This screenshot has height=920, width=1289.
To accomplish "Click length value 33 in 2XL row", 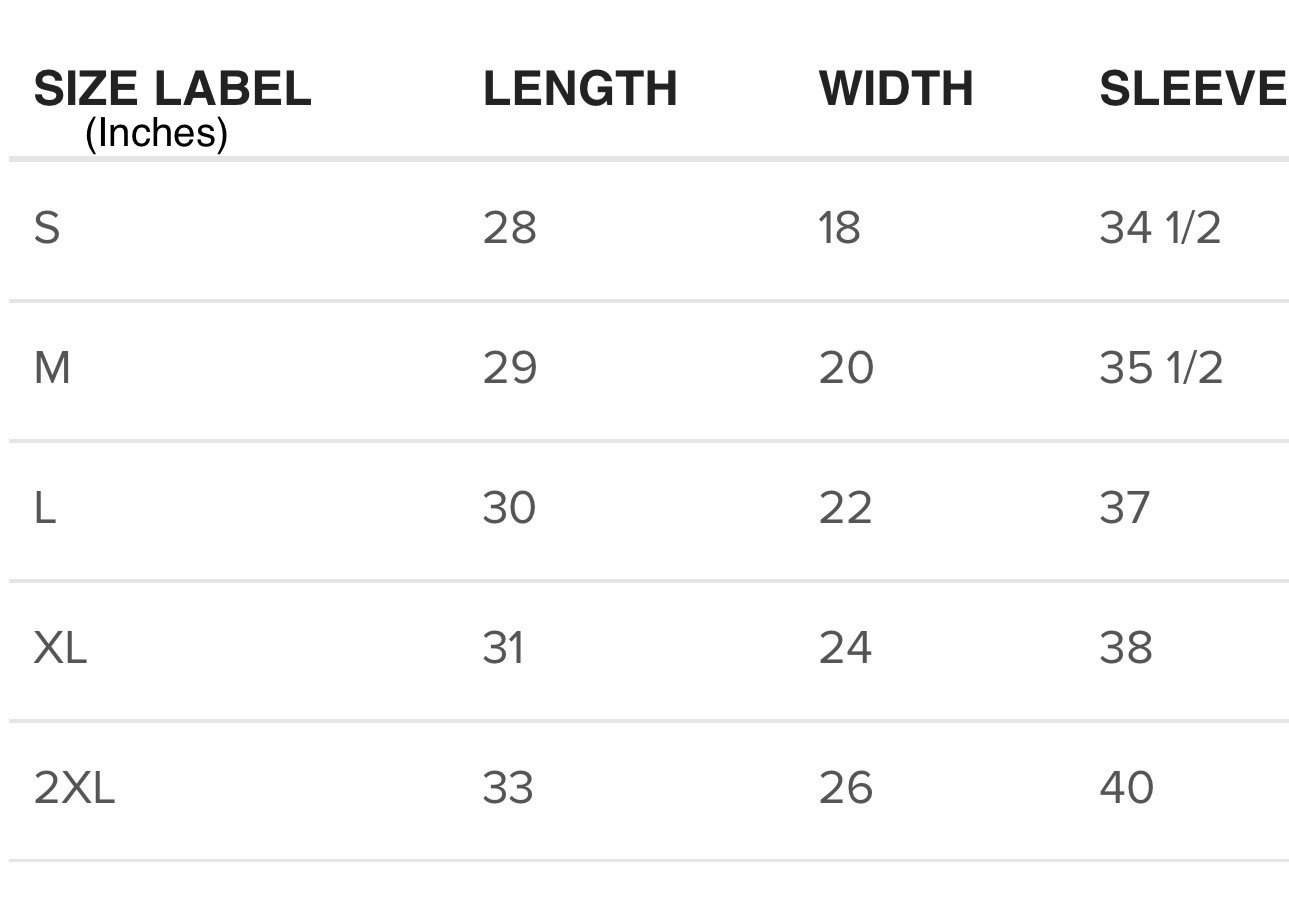I will click(508, 788).
